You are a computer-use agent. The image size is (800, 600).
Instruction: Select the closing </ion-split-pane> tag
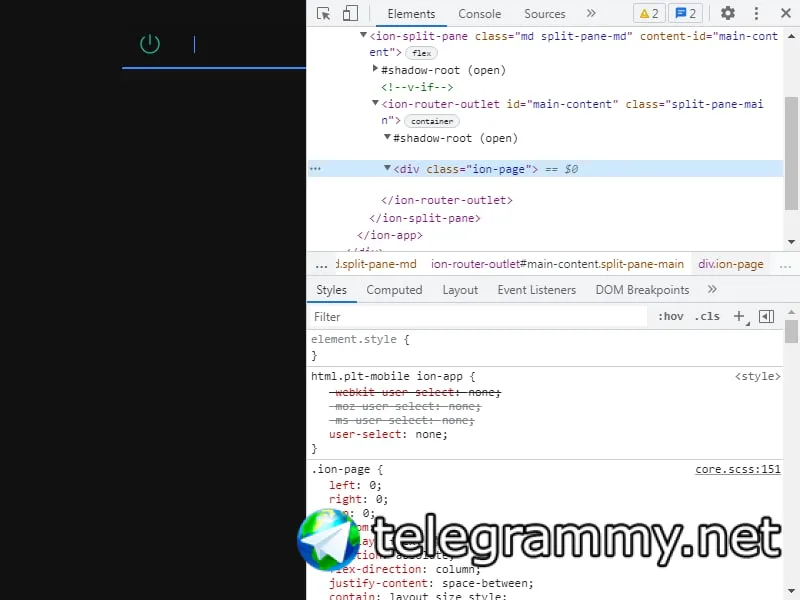424,218
